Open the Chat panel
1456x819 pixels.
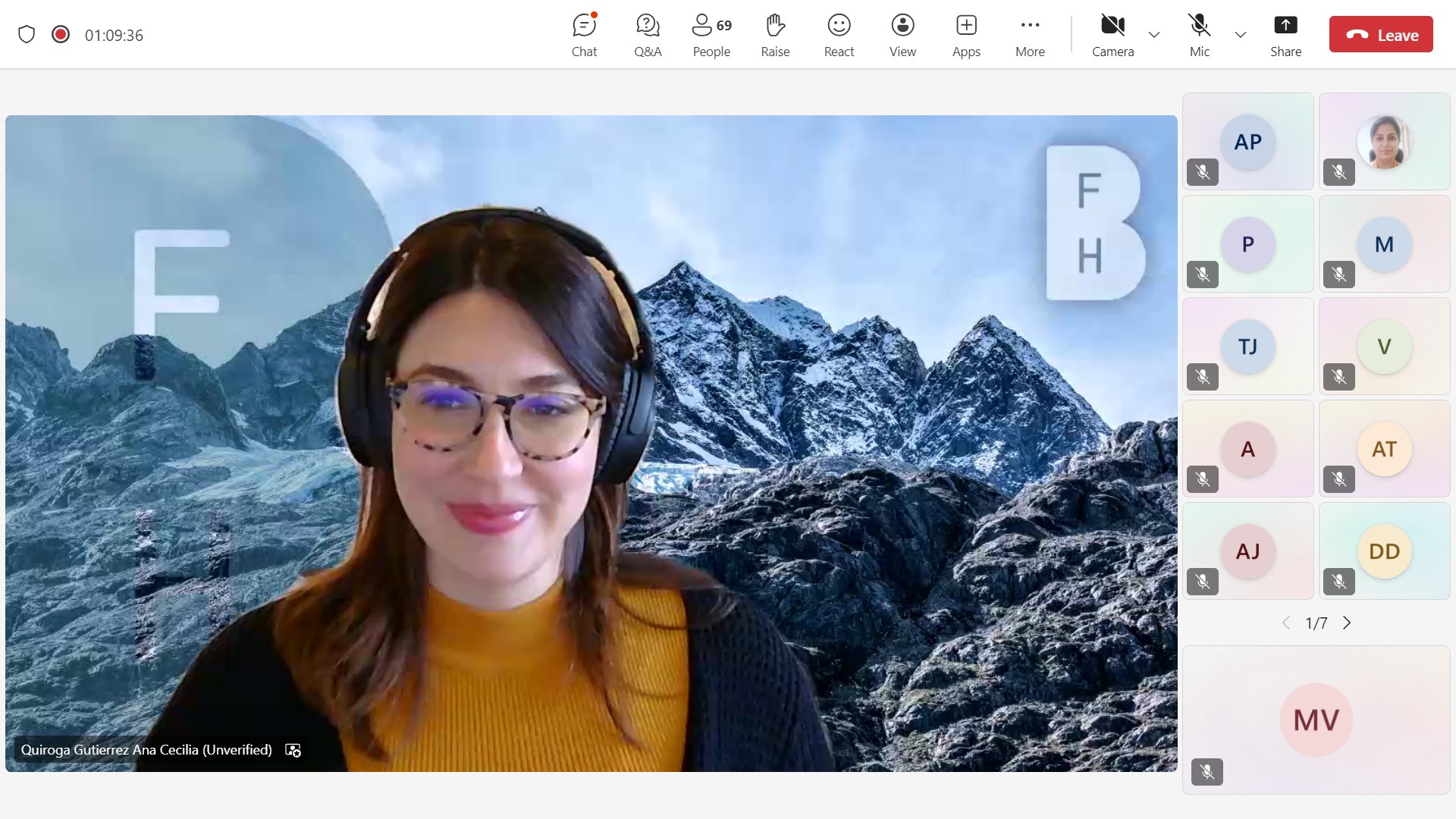pyautogui.click(x=584, y=35)
